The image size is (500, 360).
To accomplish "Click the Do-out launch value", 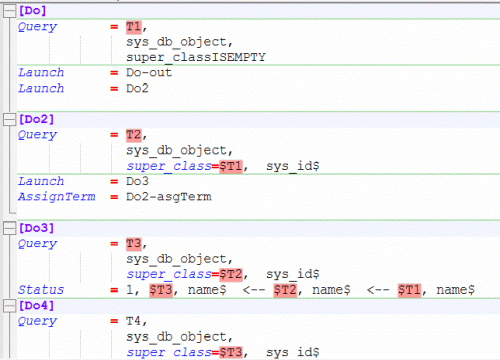I will (x=149, y=73).
